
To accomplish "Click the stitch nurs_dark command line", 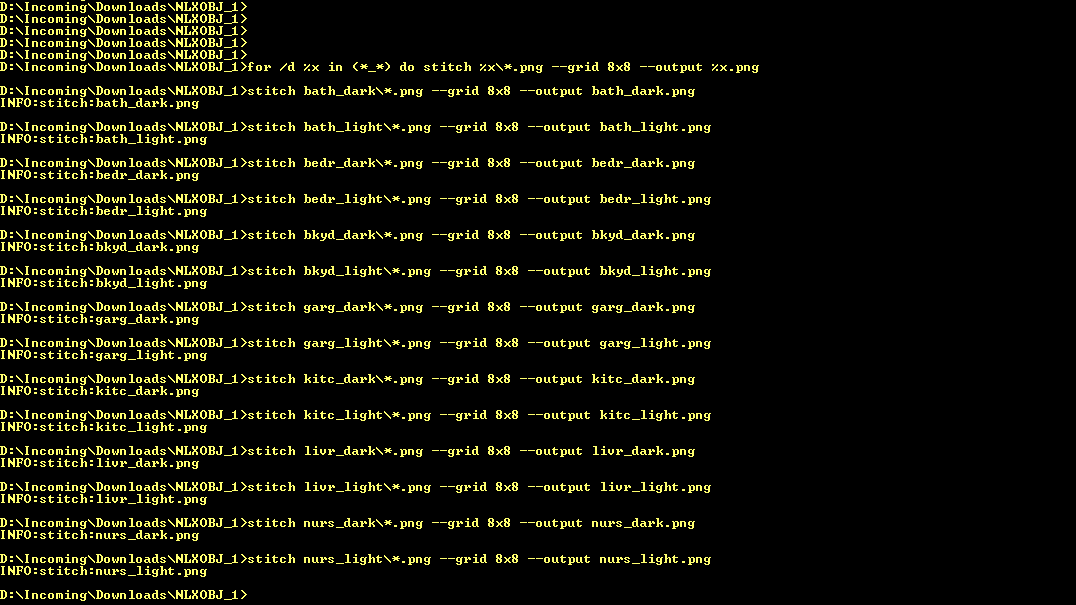I will 348,523.
